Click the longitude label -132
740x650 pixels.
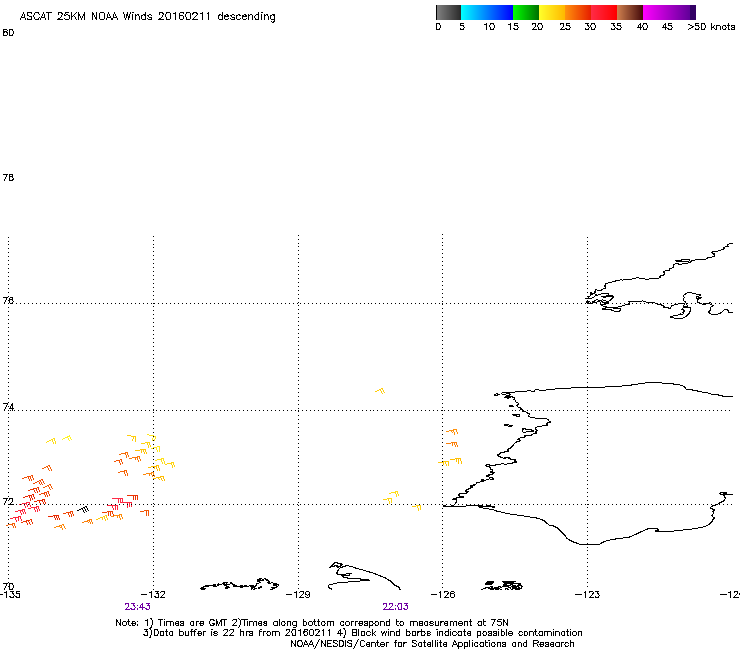click(153, 594)
